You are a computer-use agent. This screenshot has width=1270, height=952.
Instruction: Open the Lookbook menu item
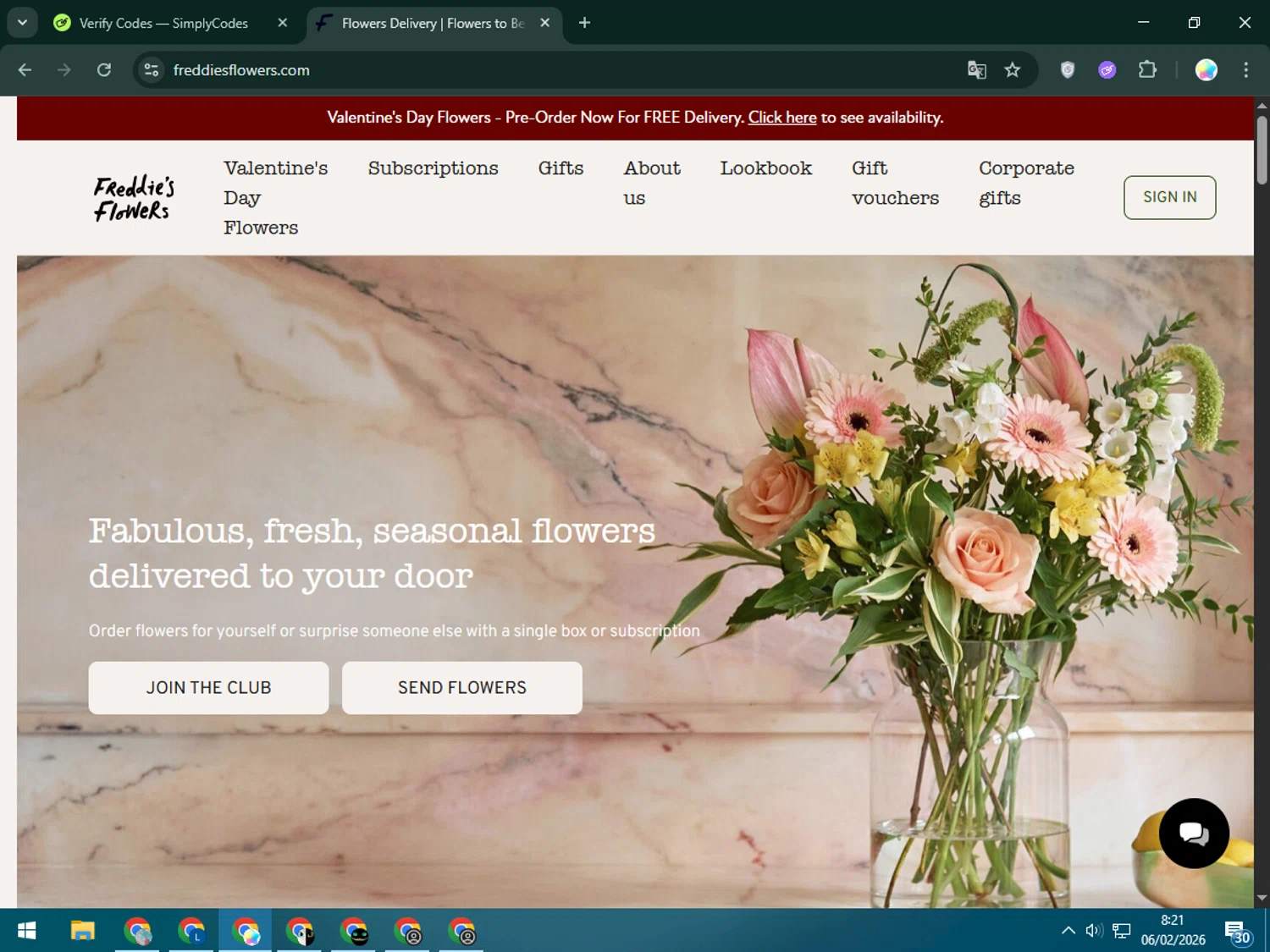tap(766, 168)
